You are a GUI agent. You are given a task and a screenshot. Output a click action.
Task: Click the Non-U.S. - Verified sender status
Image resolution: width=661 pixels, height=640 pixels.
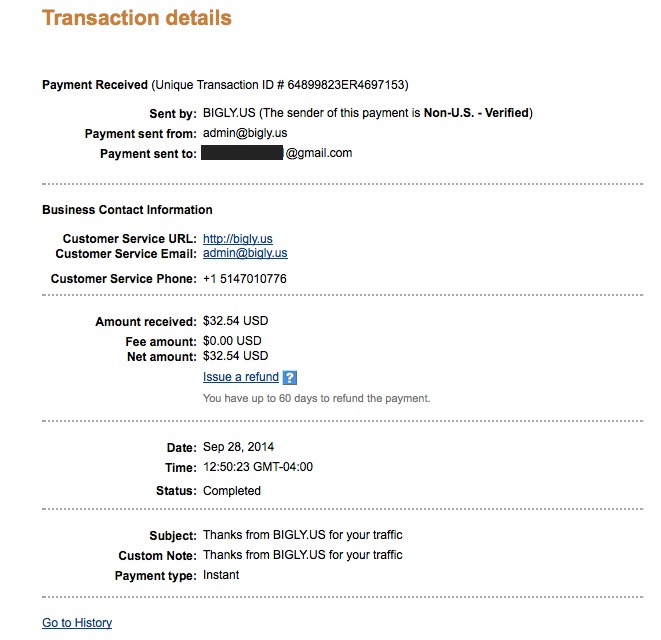tap(476, 113)
